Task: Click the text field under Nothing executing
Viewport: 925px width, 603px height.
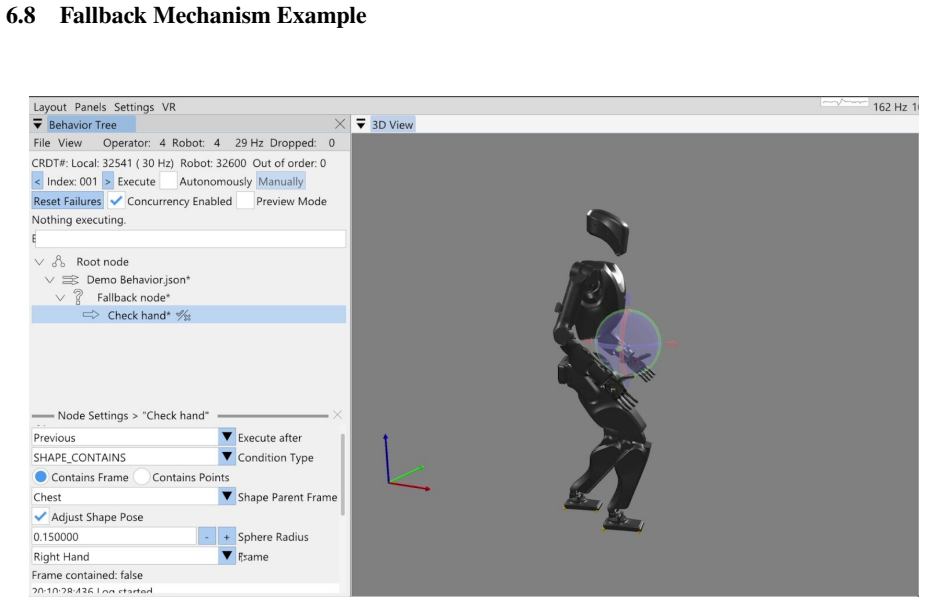Action: tap(190, 239)
